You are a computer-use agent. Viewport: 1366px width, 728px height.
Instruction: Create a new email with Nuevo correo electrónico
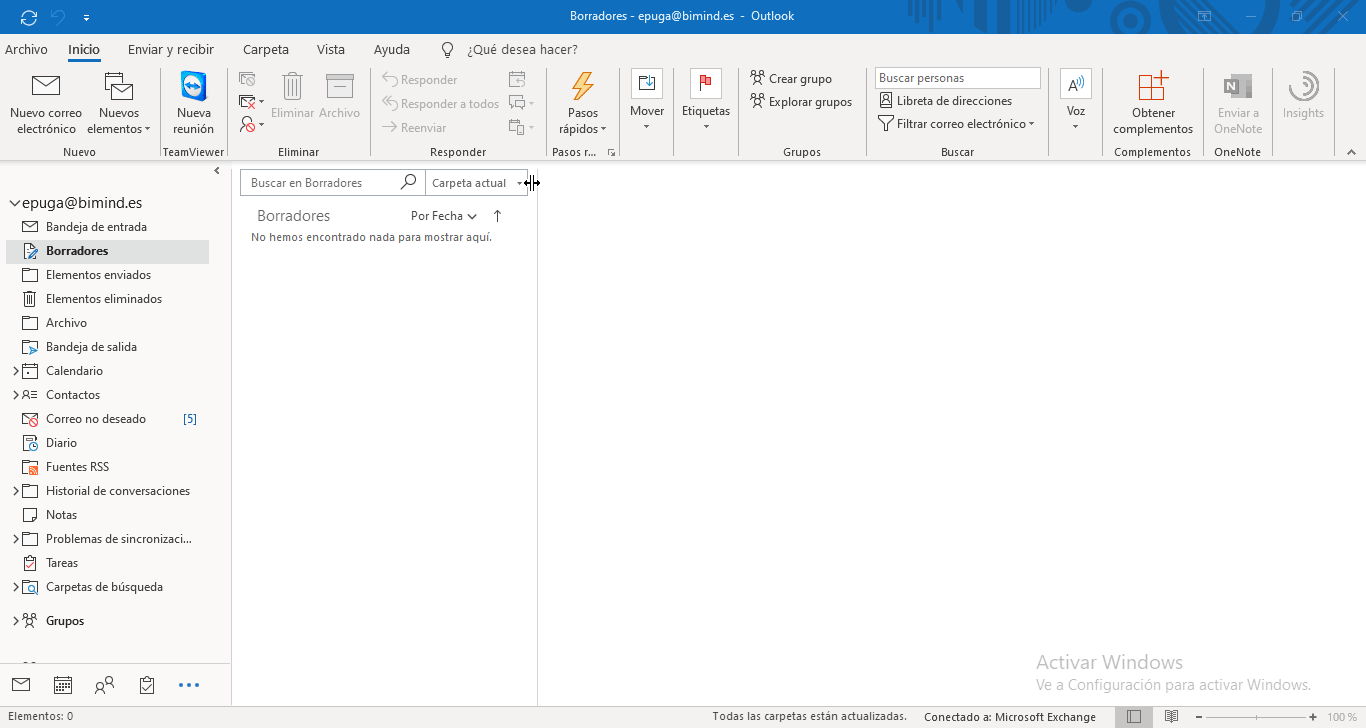46,104
